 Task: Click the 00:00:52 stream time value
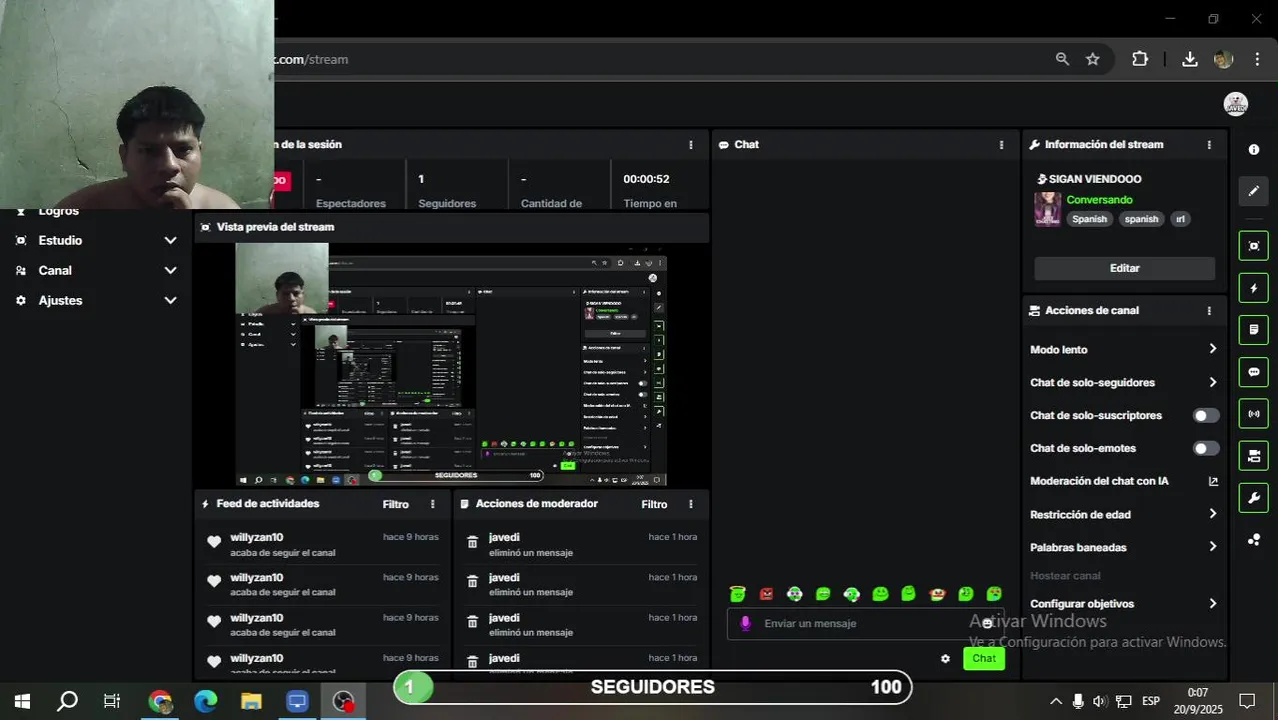click(x=646, y=179)
